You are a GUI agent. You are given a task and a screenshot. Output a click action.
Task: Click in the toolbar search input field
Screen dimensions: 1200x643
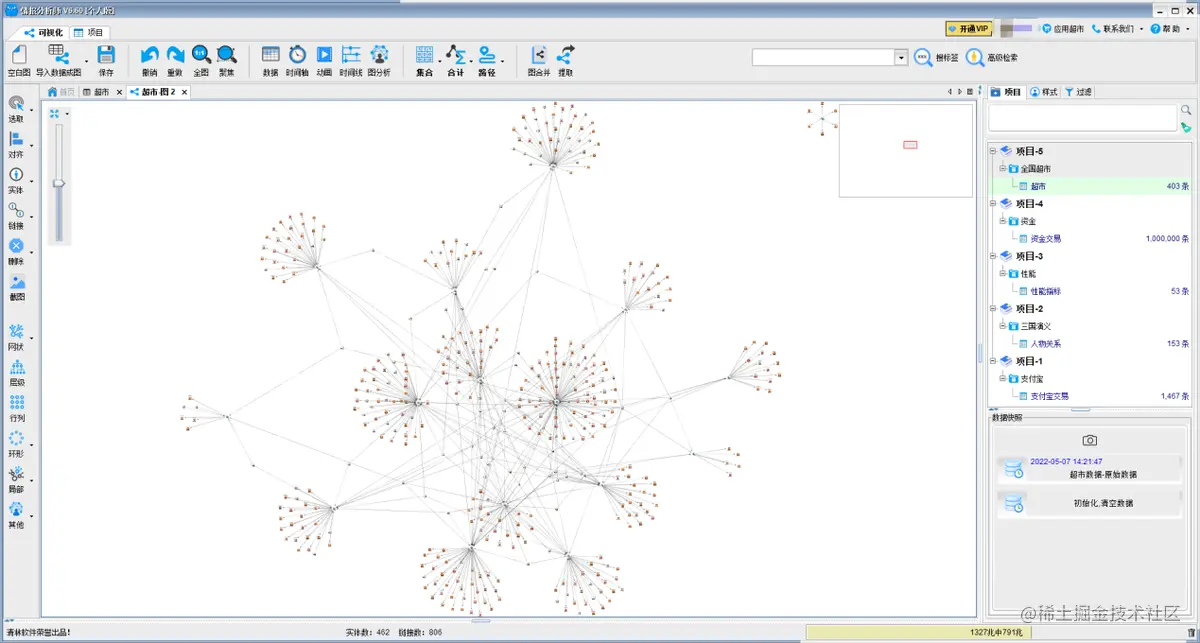coord(823,58)
